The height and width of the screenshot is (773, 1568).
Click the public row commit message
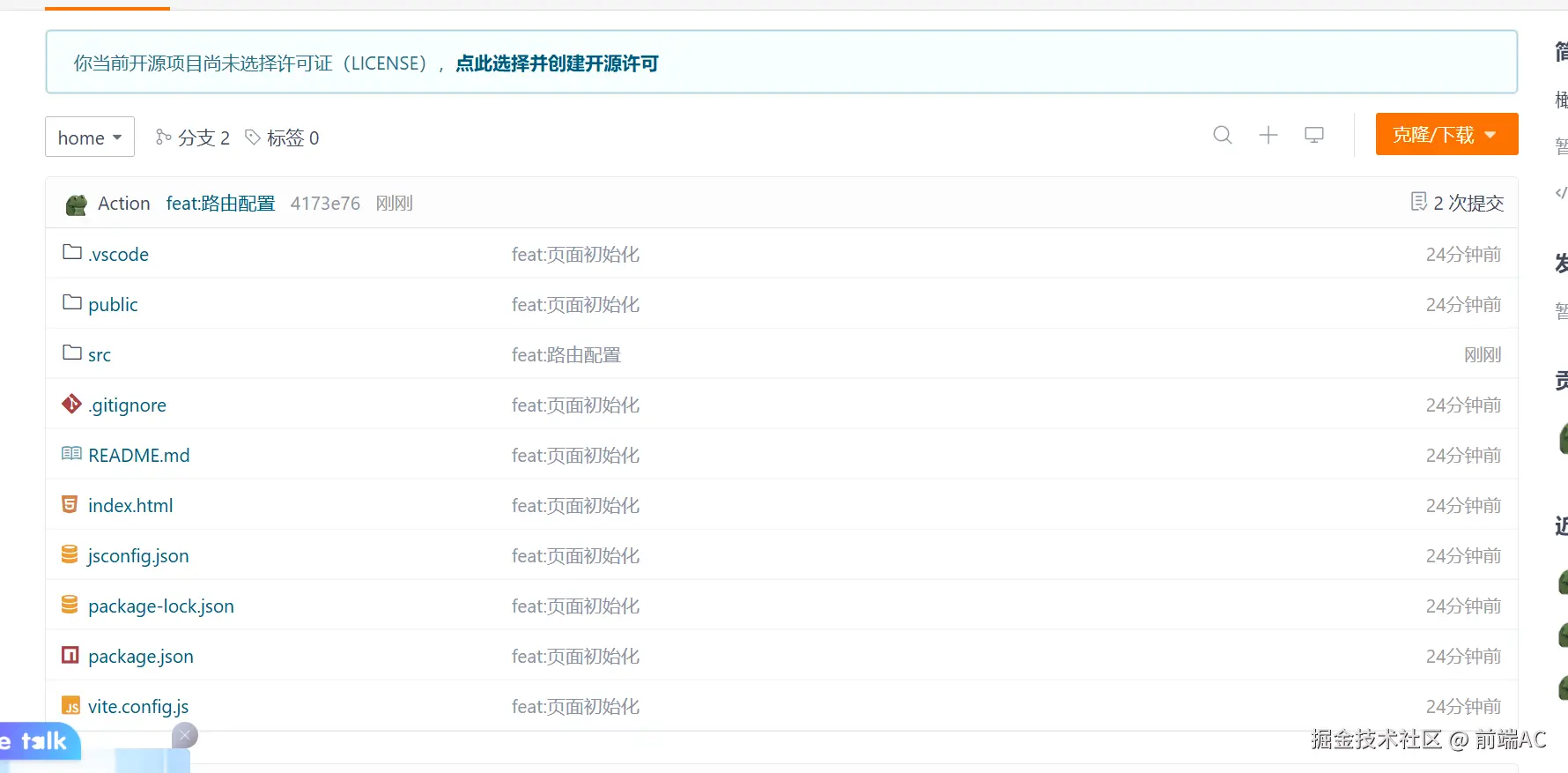[575, 305]
